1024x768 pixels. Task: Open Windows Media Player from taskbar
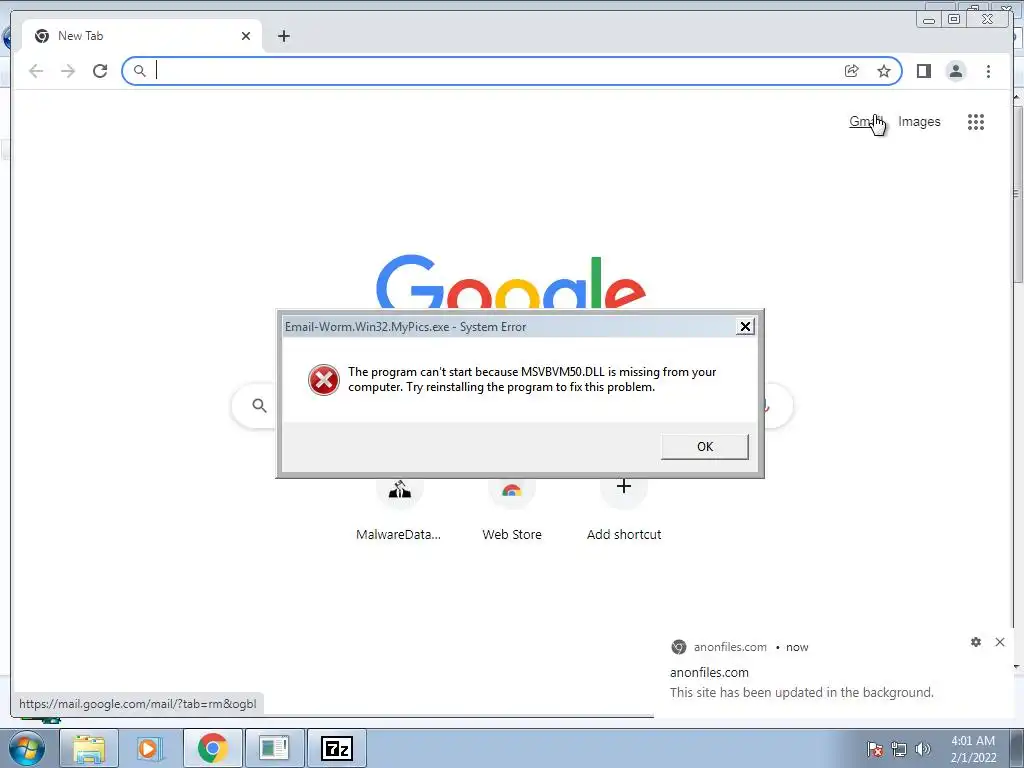click(150, 748)
